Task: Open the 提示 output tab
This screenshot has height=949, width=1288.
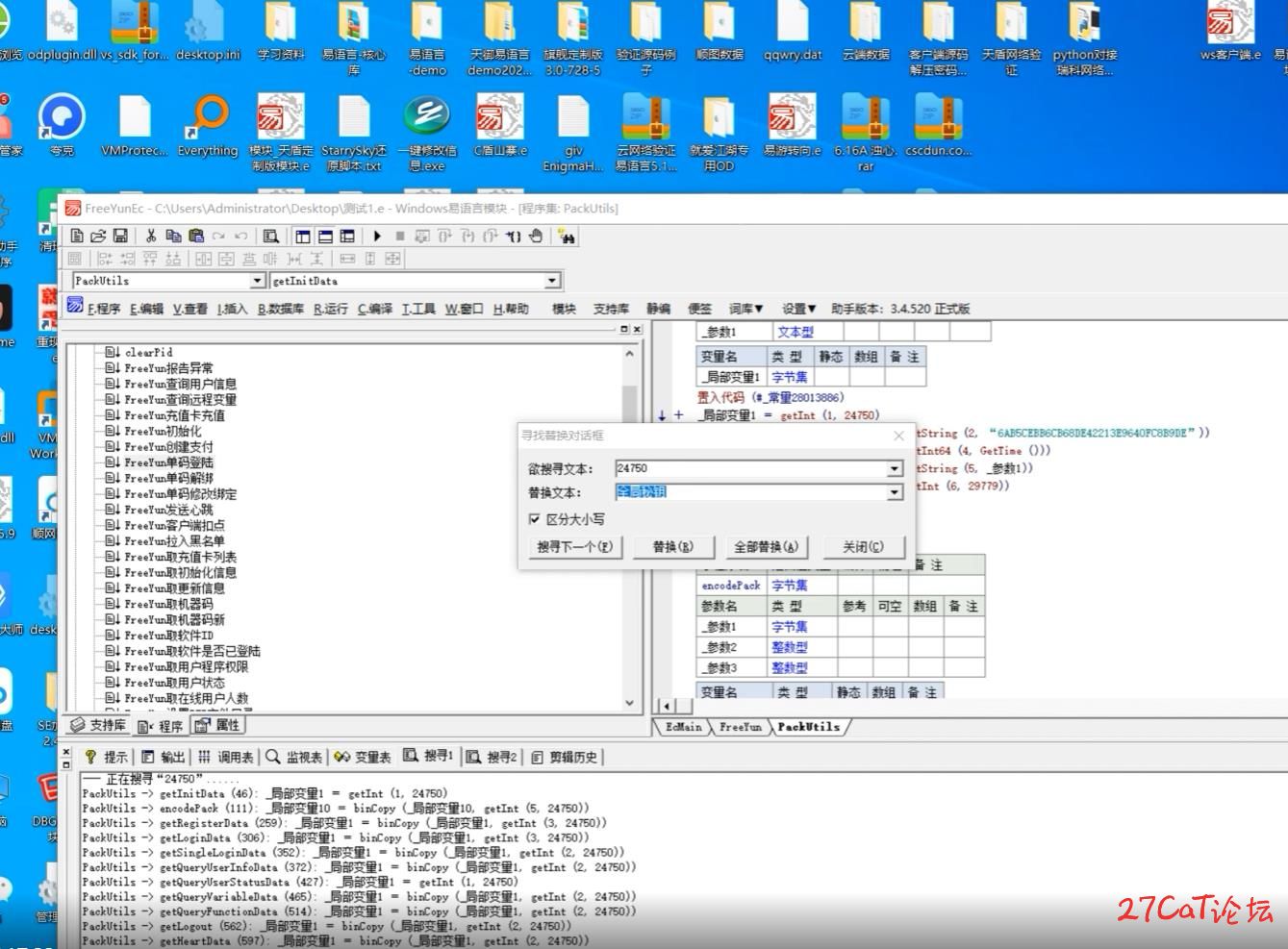Action: [106, 757]
